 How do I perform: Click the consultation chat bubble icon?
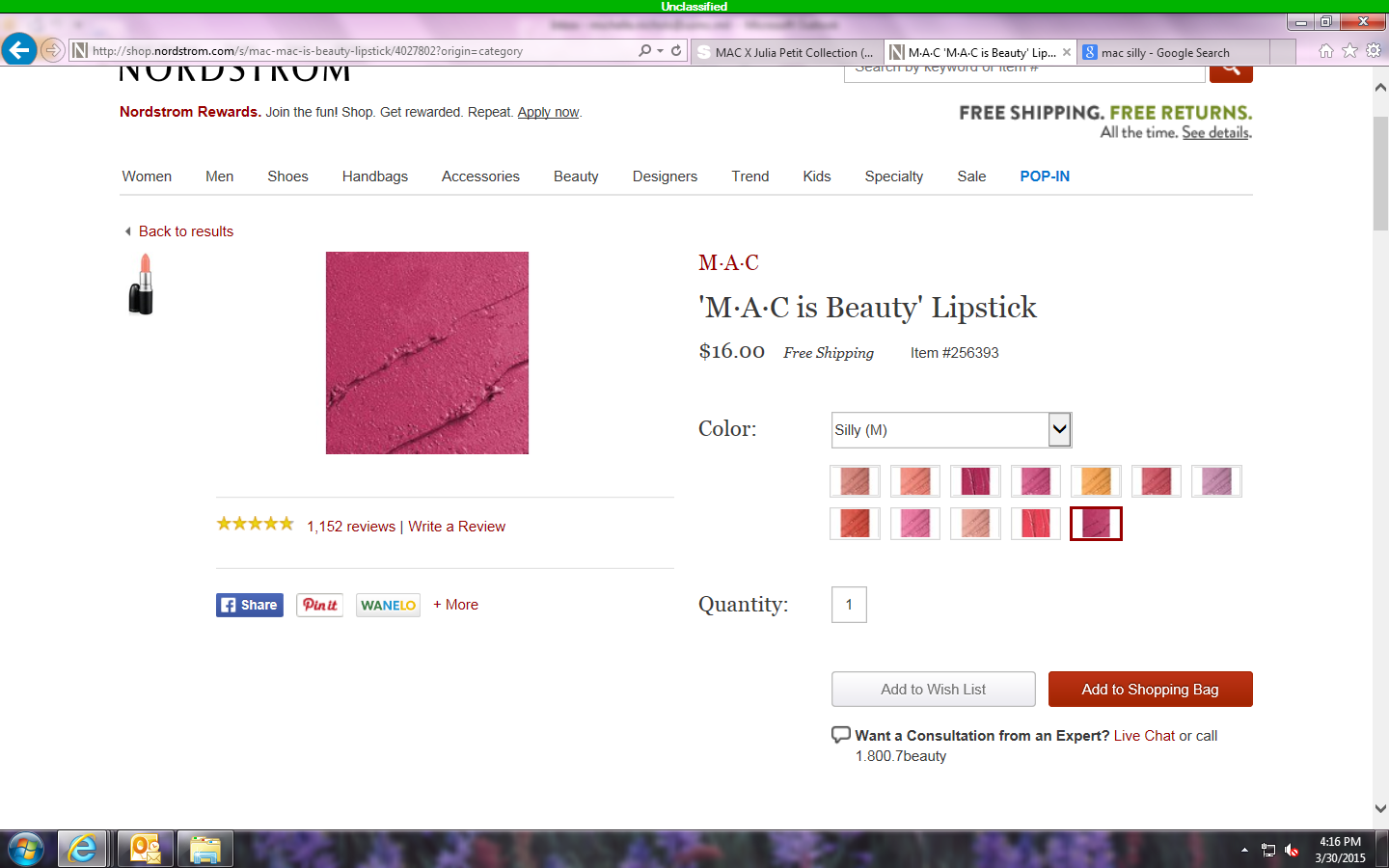coord(841,735)
